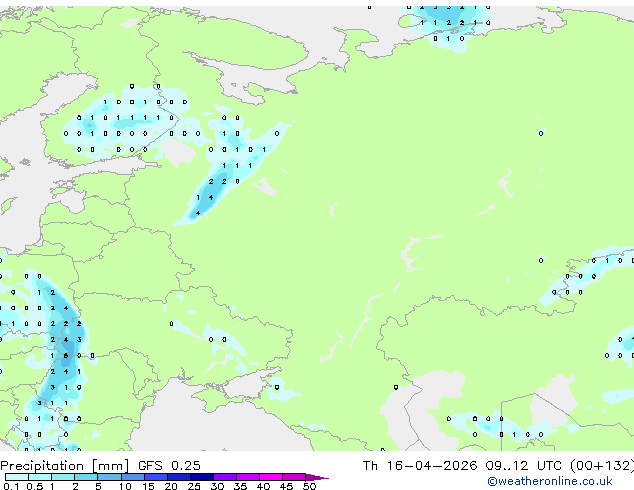Pick the legend swatch between 1 and 2

point(63,477)
